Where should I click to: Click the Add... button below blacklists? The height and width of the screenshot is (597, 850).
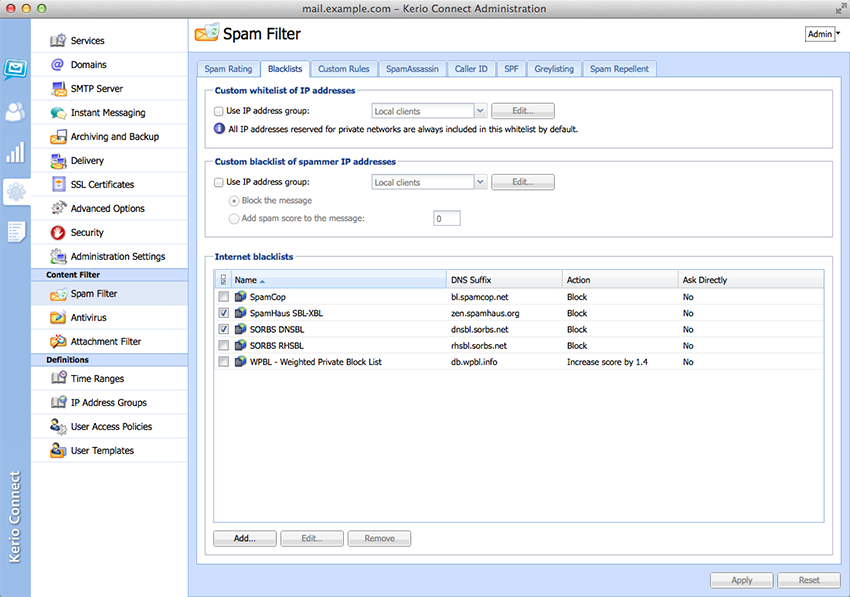244,538
